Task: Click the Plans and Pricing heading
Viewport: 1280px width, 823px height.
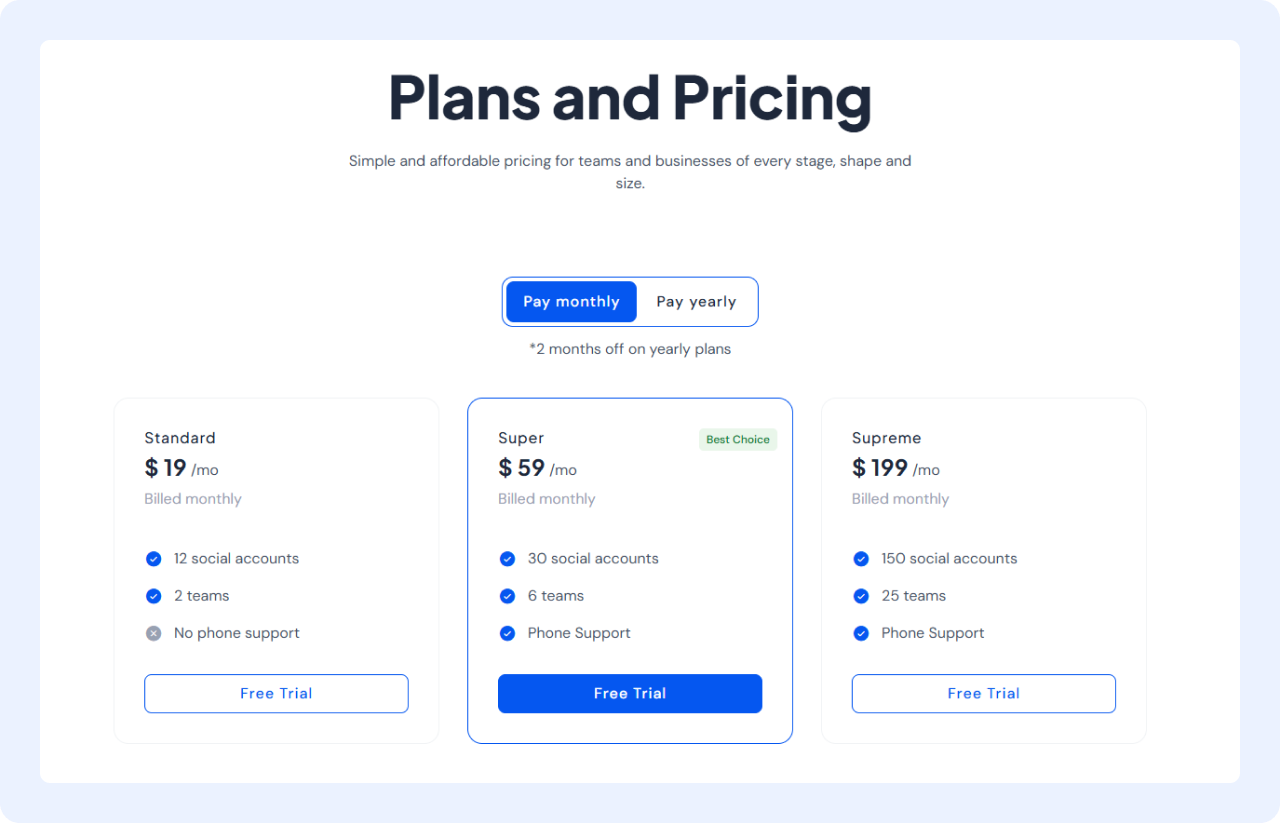Action: tap(630, 98)
